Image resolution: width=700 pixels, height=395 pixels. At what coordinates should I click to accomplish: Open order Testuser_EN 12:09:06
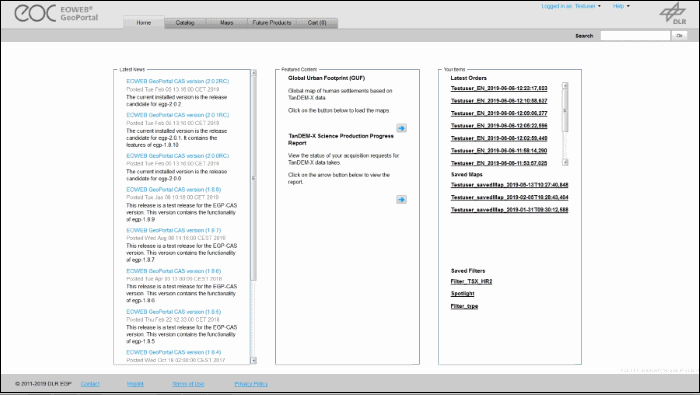click(x=499, y=113)
